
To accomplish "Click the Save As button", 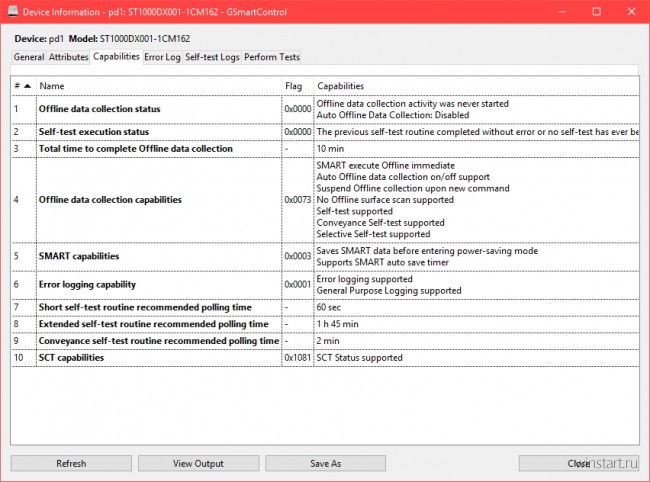I will tap(325, 464).
